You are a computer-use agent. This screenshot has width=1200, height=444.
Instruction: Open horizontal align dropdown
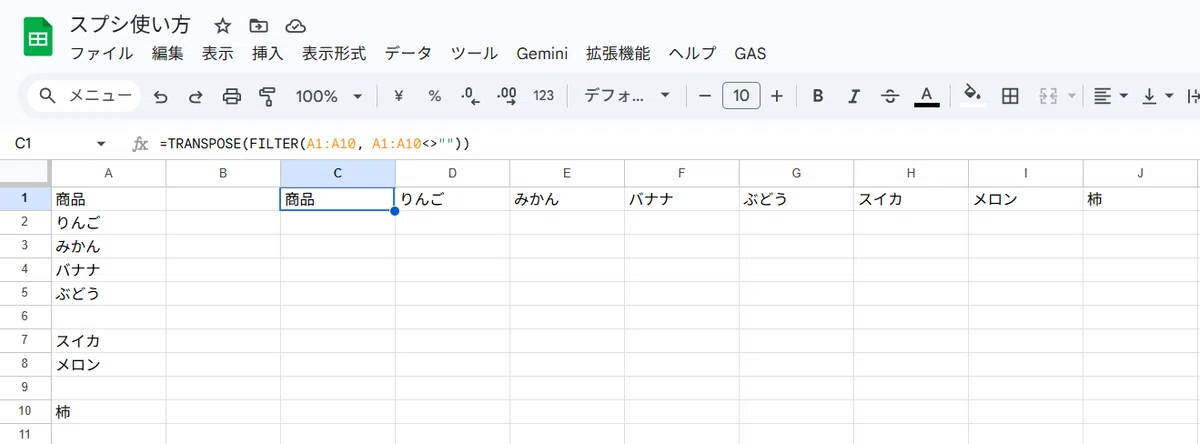pyautogui.click(x=1110, y=96)
